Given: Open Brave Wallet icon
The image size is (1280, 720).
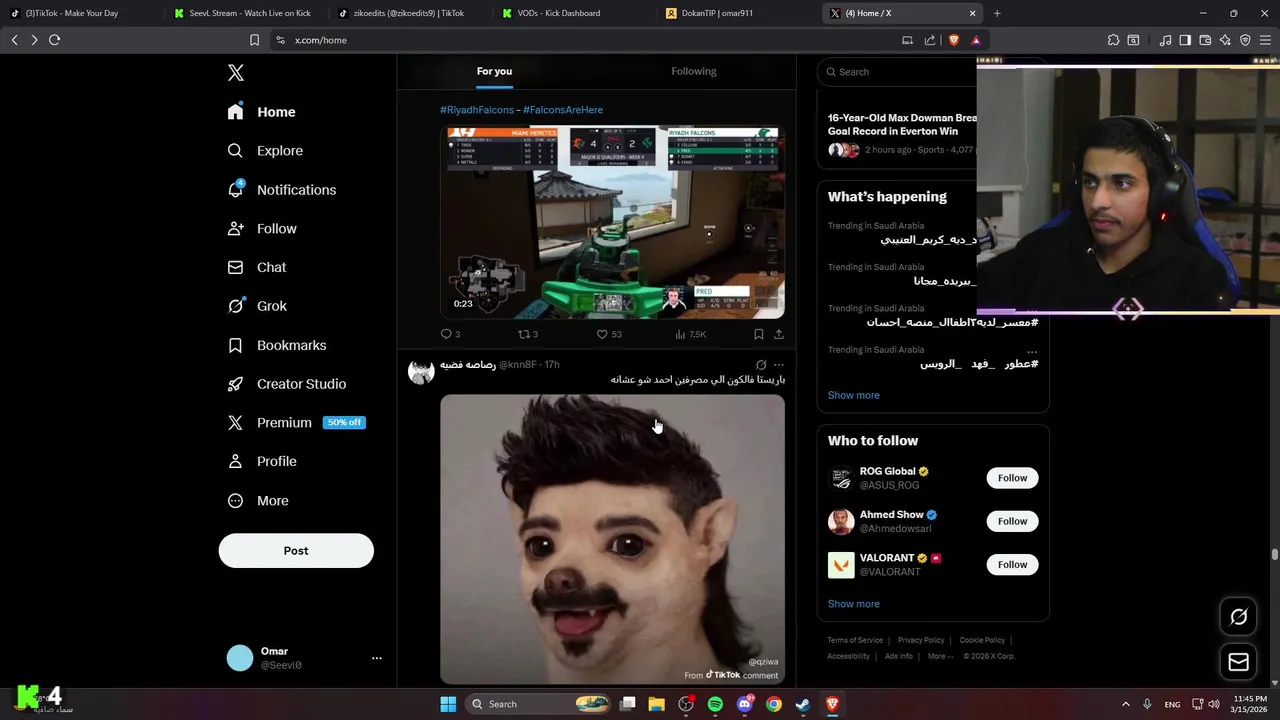Looking at the screenshot, I should tap(1205, 40).
